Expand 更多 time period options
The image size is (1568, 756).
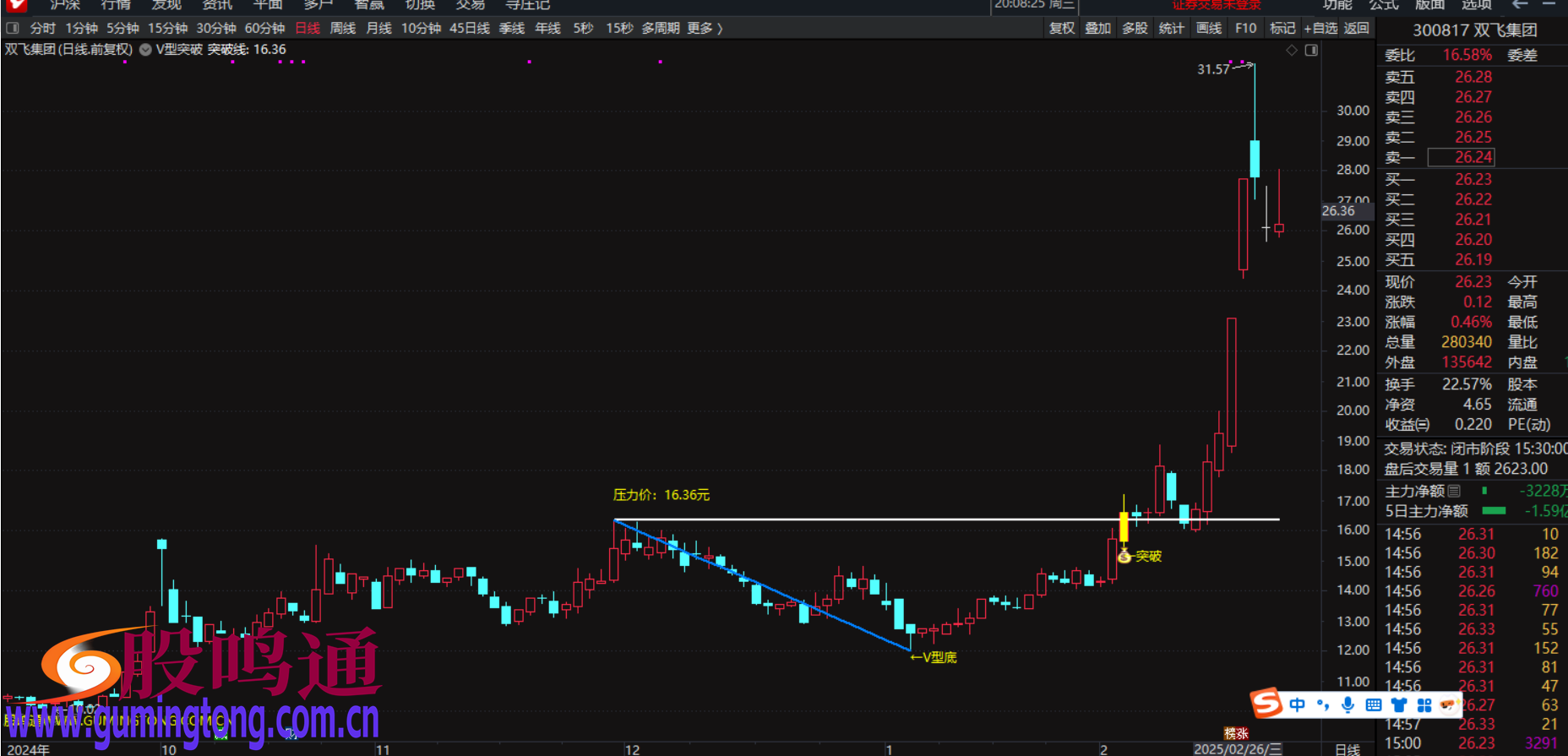705,28
